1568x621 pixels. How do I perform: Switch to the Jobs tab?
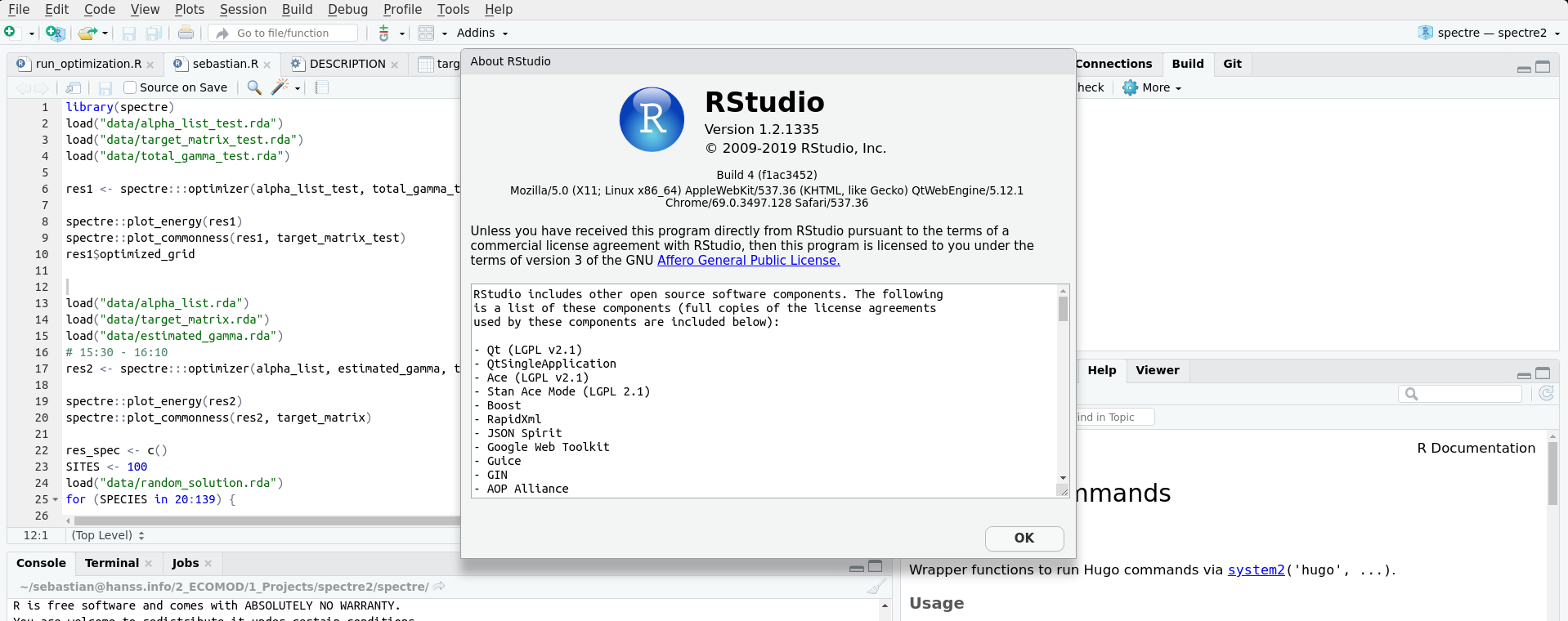point(186,563)
